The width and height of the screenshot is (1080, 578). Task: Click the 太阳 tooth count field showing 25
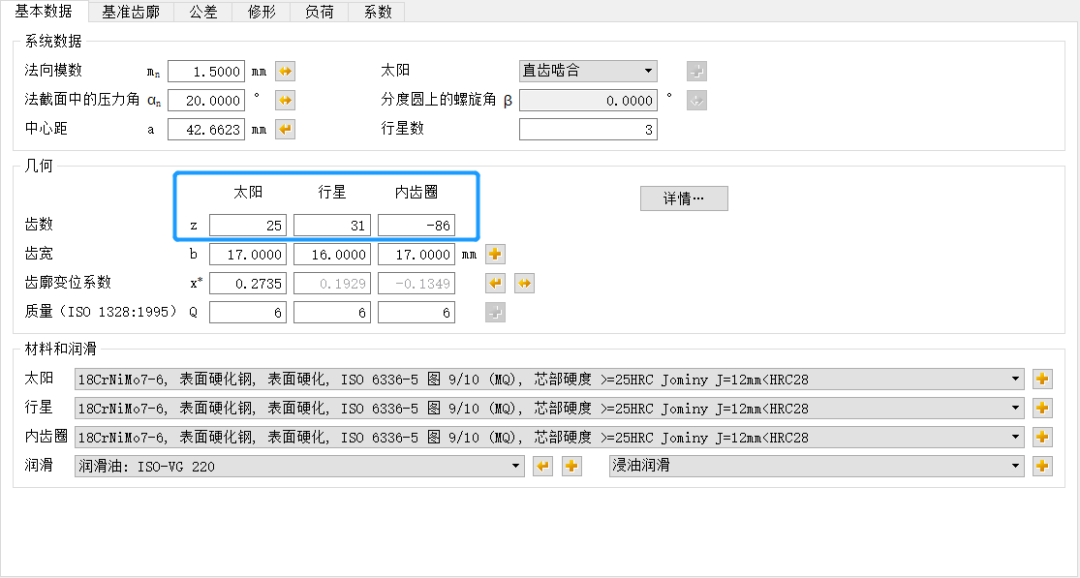(247, 225)
